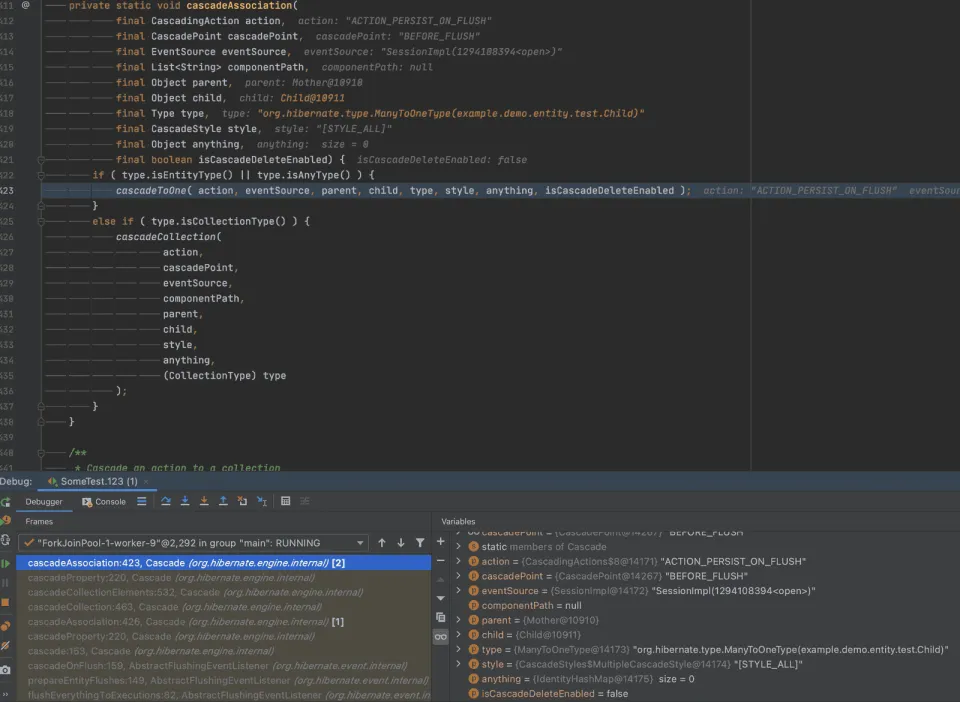Expand the action variable node
The width and height of the screenshot is (960, 702).
pyautogui.click(x=459, y=561)
